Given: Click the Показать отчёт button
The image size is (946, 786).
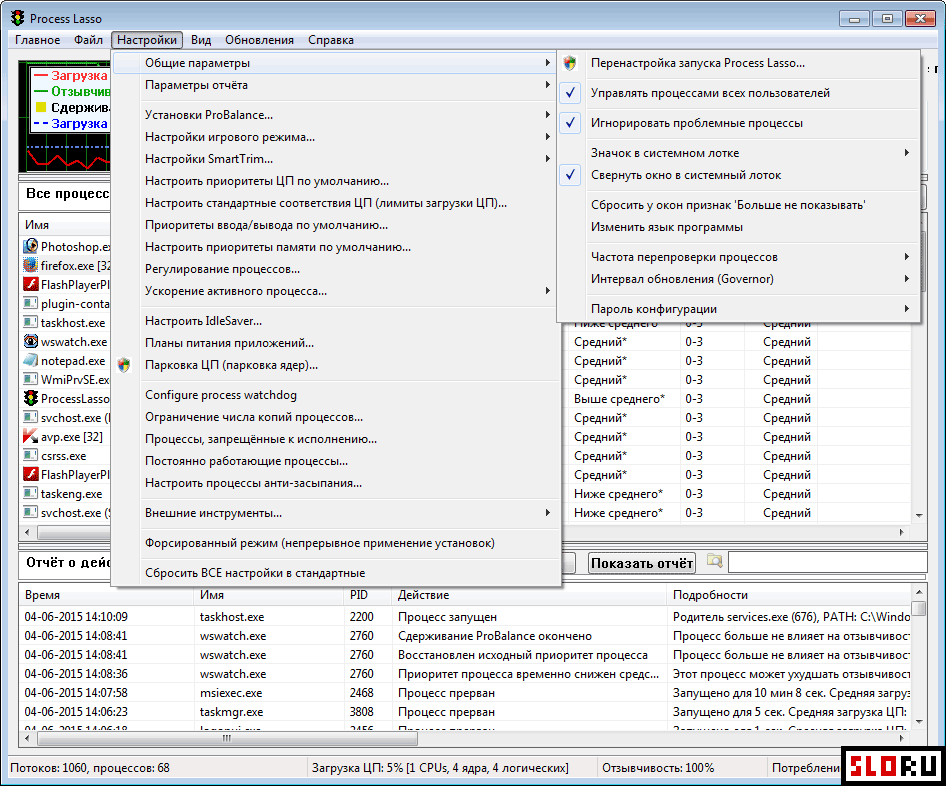Looking at the screenshot, I should [x=641, y=563].
